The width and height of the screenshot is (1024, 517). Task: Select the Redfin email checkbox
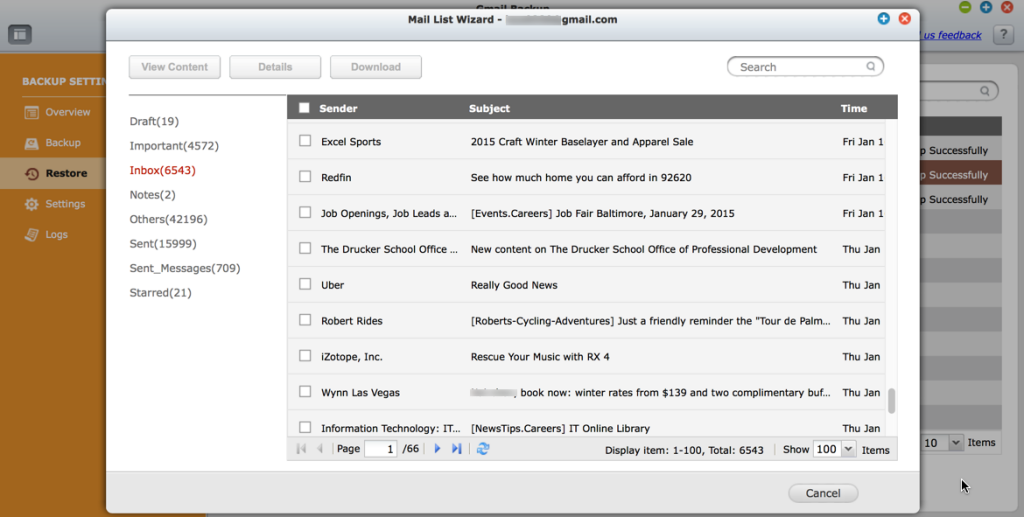click(306, 177)
